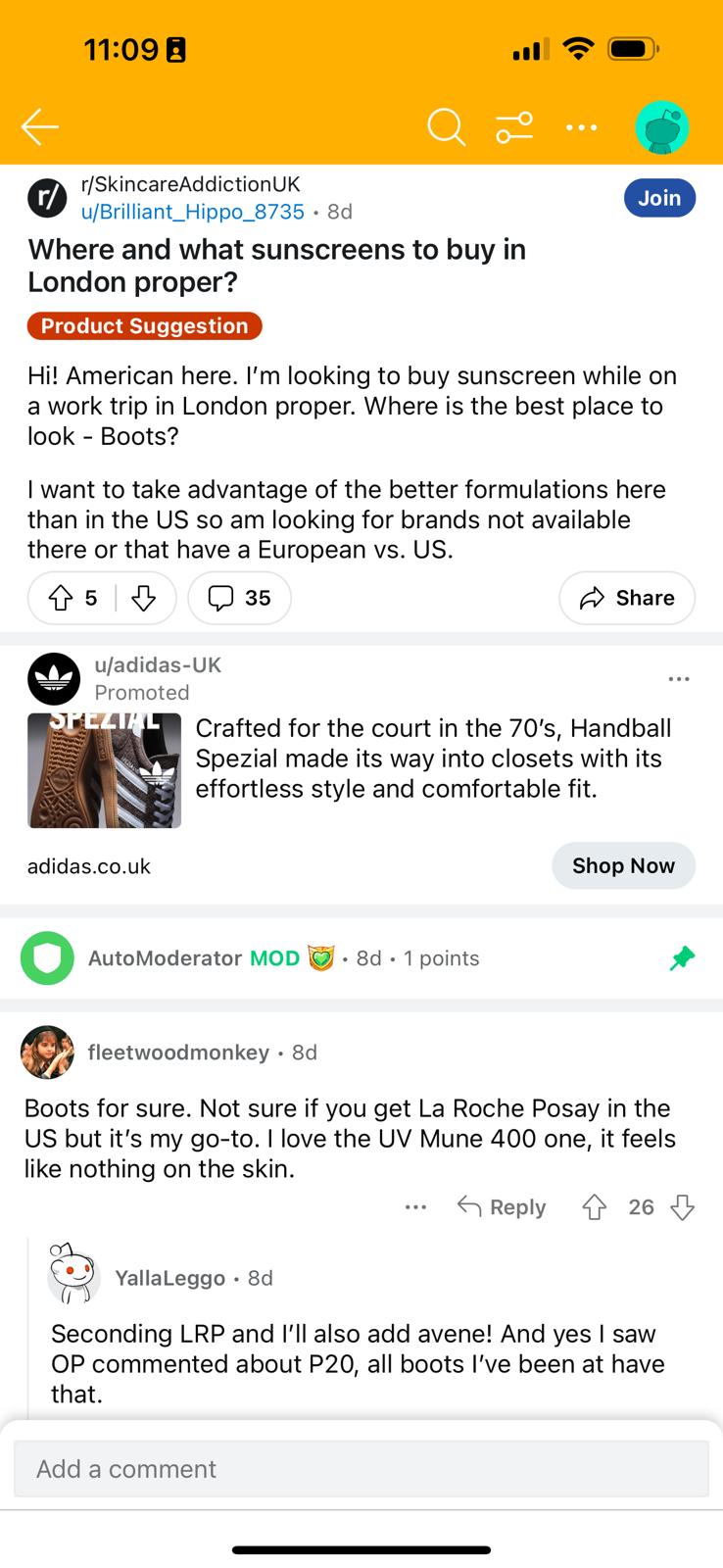Tap Shop Now on the Adidas ad
Viewport: 723px width, 1568px height.
point(623,866)
